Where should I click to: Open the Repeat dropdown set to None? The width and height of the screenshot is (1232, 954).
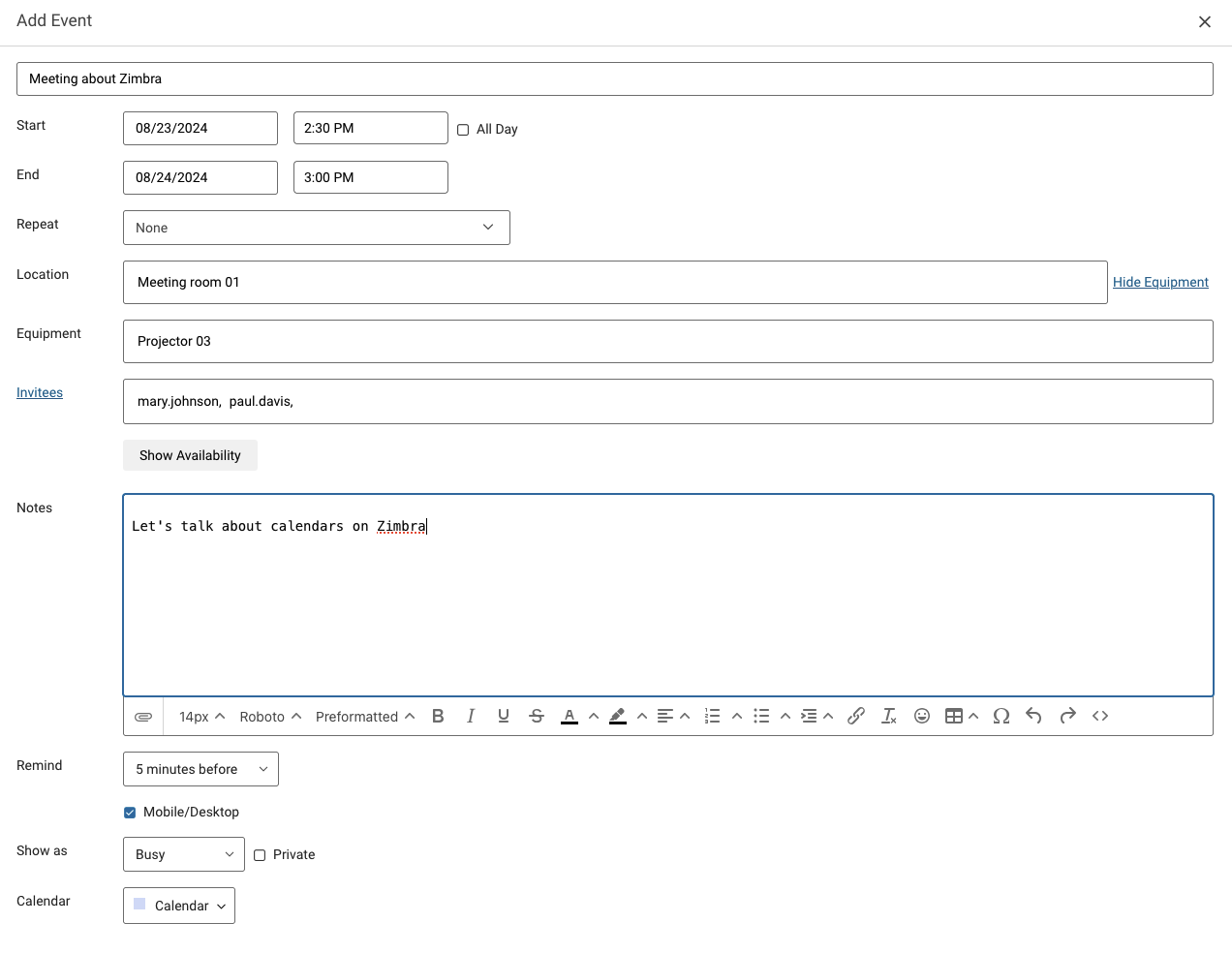316,228
